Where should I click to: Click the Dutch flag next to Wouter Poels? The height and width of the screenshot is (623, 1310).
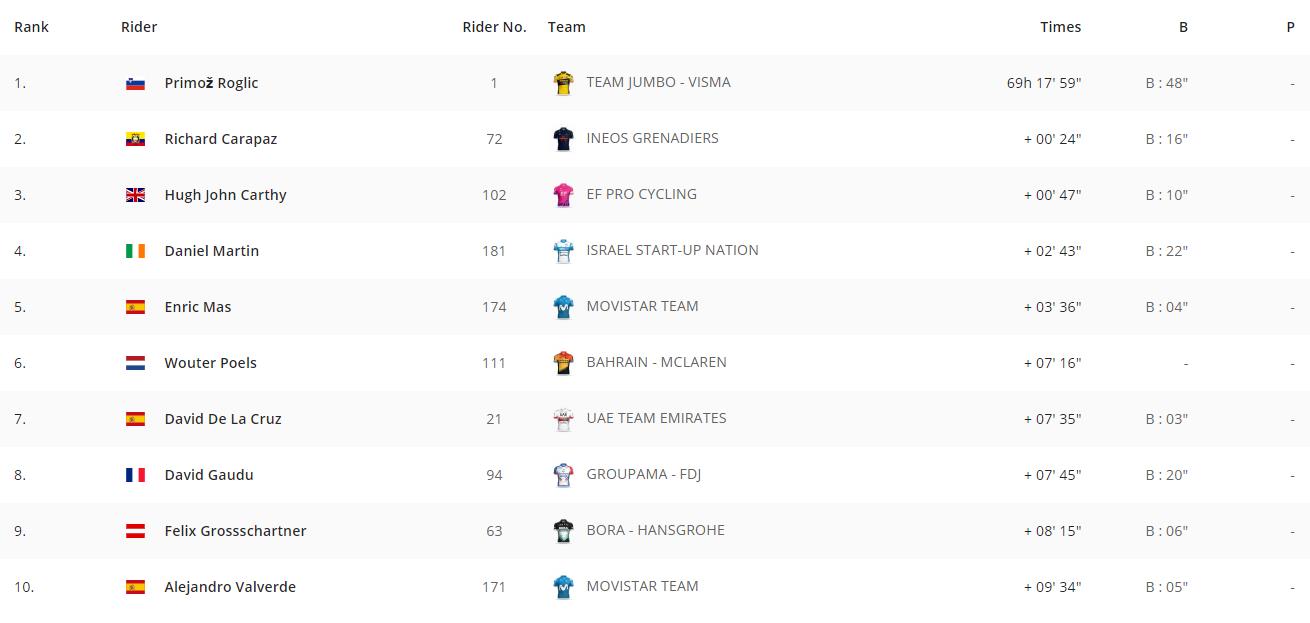(x=135, y=363)
